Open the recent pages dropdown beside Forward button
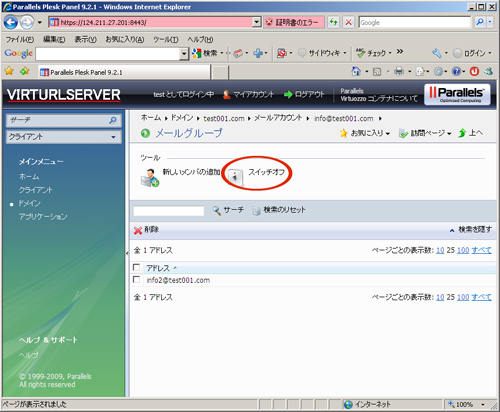This screenshot has width=500, height=412. (40, 23)
